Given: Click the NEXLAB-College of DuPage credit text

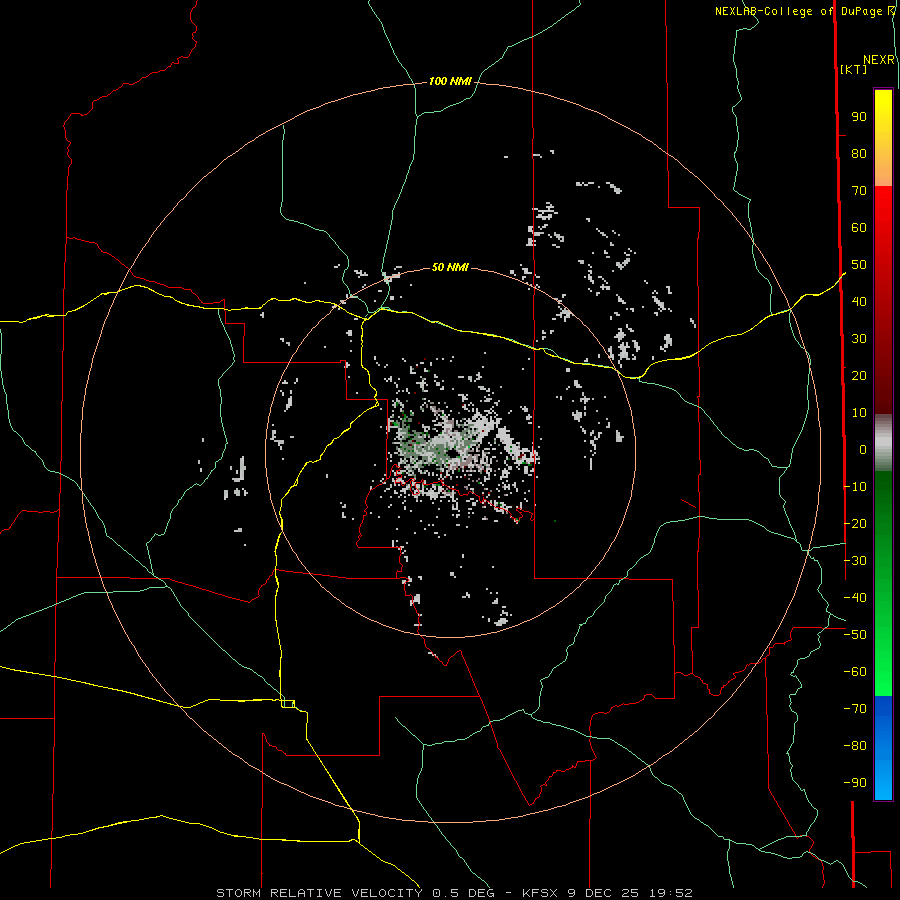Looking at the screenshot, I should point(798,11).
